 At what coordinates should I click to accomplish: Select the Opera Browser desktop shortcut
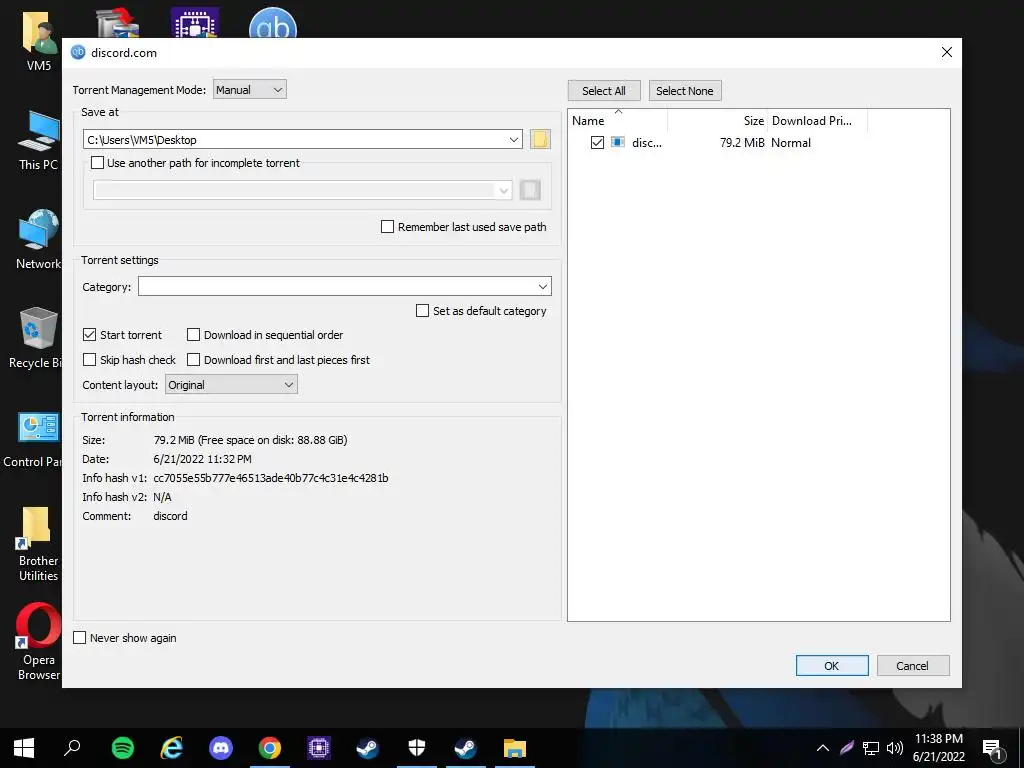pyautogui.click(x=38, y=641)
